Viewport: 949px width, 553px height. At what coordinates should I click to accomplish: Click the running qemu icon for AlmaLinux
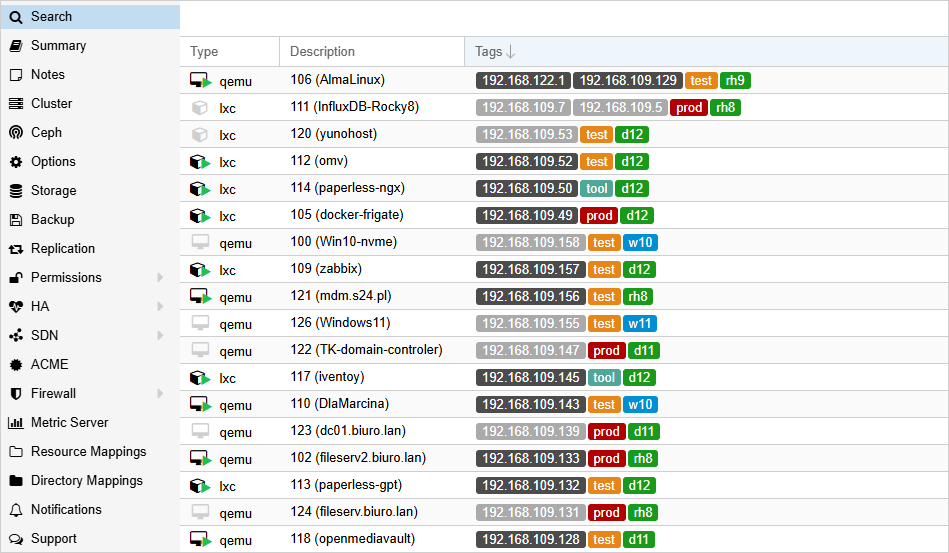point(200,81)
